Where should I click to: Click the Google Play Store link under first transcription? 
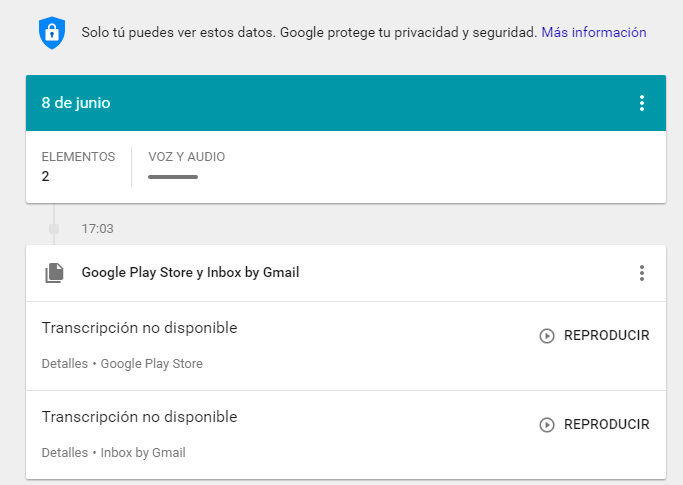pyautogui.click(x=152, y=364)
